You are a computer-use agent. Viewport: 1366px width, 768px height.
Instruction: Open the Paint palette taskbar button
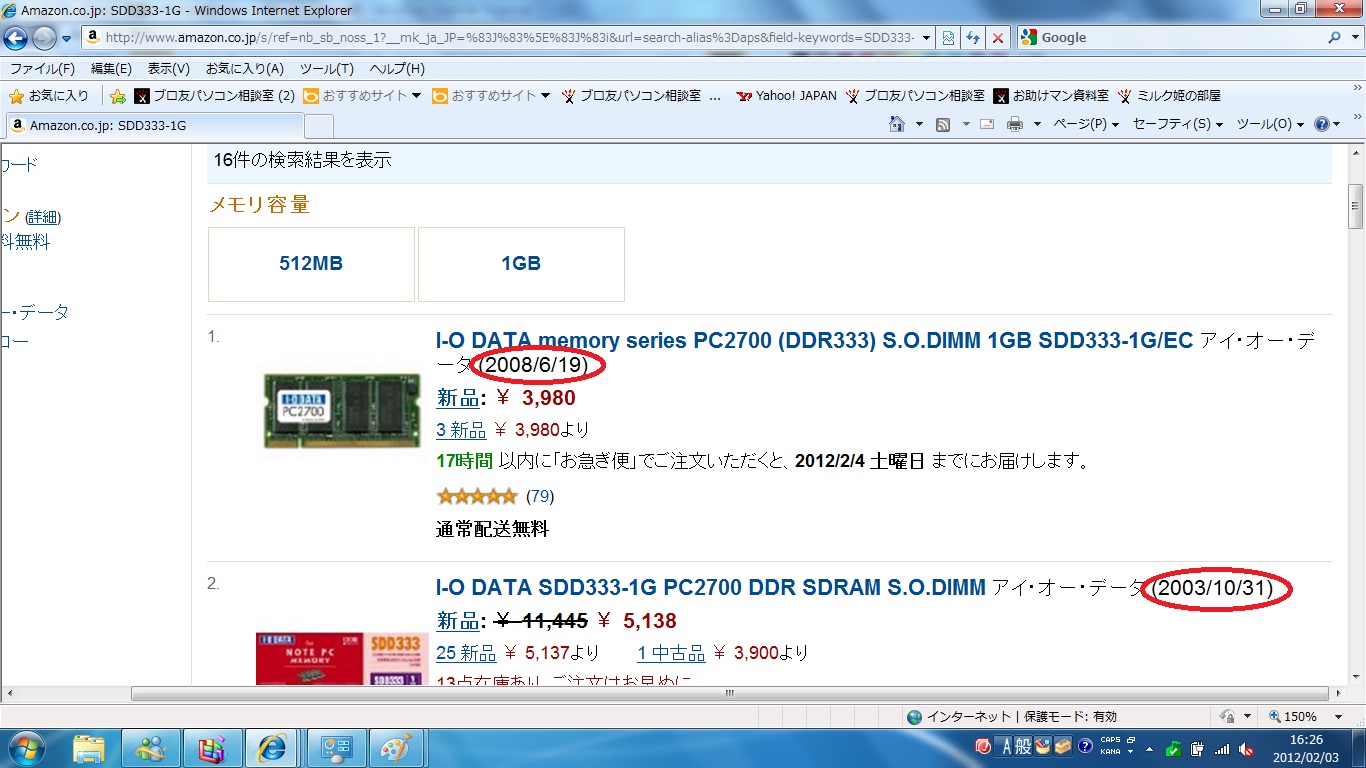pyautogui.click(x=396, y=748)
